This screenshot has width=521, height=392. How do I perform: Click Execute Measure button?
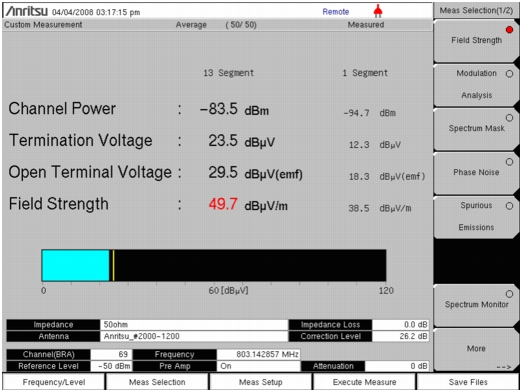(x=364, y=382)
